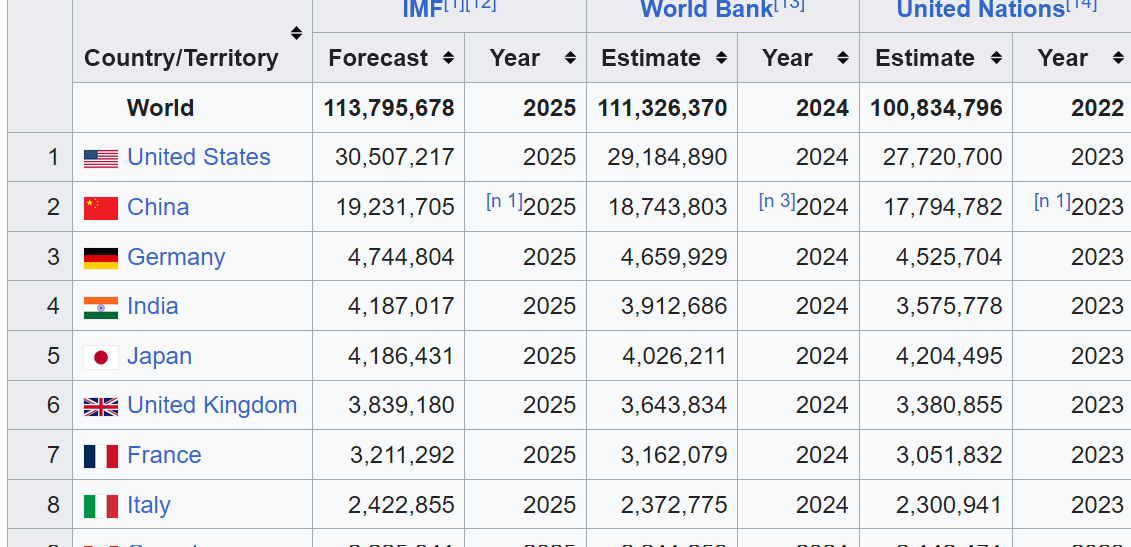Select Italy forecast 2,422,855
This screenshot has height=547, width=1131.
tap(401, 505)
